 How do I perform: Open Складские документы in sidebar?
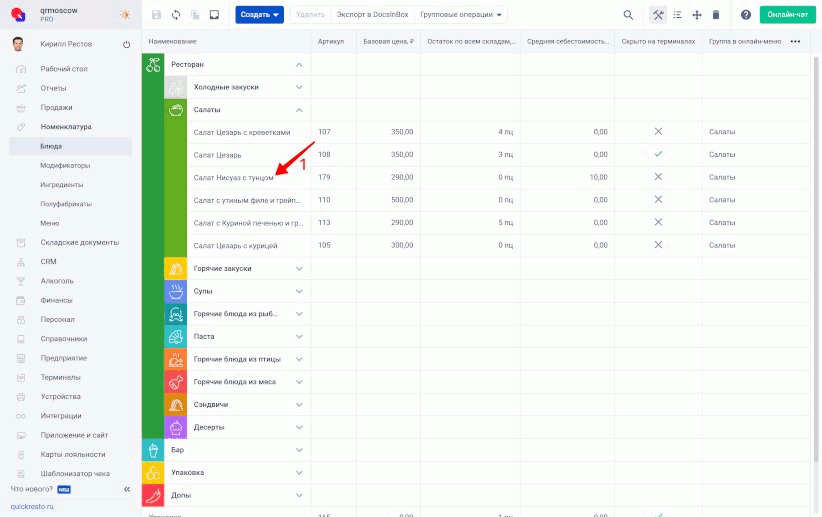[80, 242]
